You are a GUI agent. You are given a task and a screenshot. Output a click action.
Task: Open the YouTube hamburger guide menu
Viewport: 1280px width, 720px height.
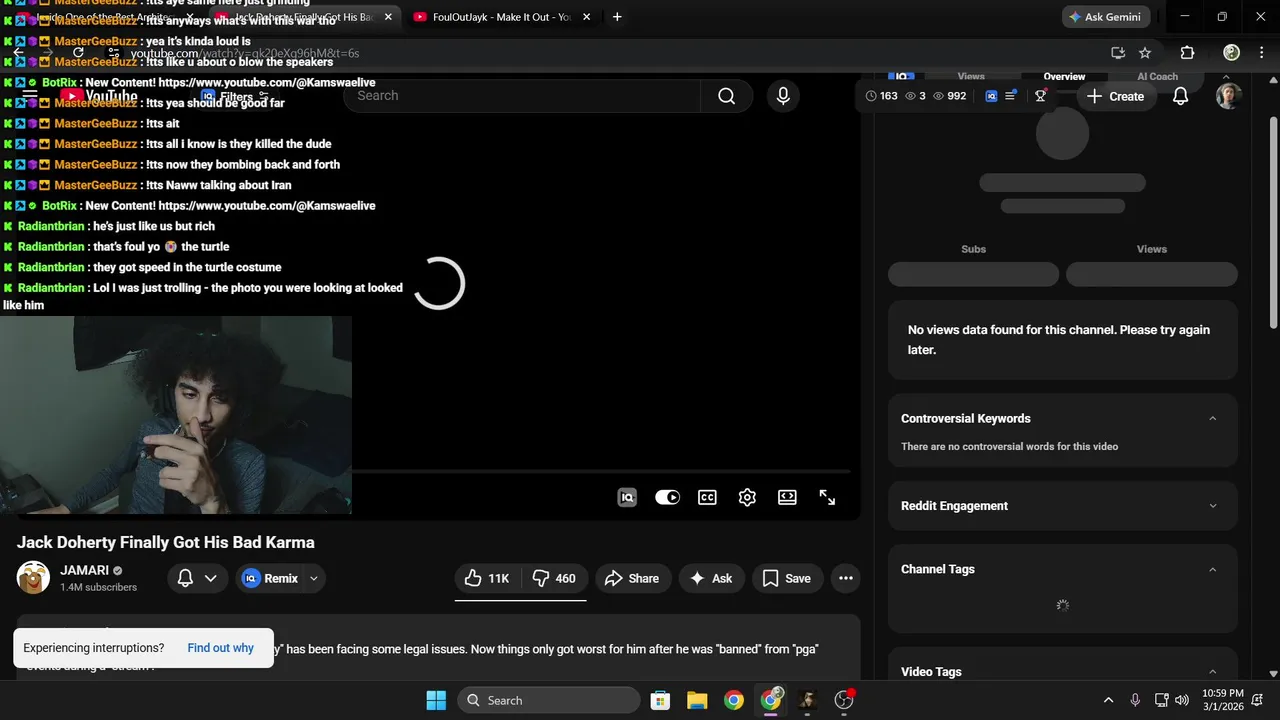29,96
